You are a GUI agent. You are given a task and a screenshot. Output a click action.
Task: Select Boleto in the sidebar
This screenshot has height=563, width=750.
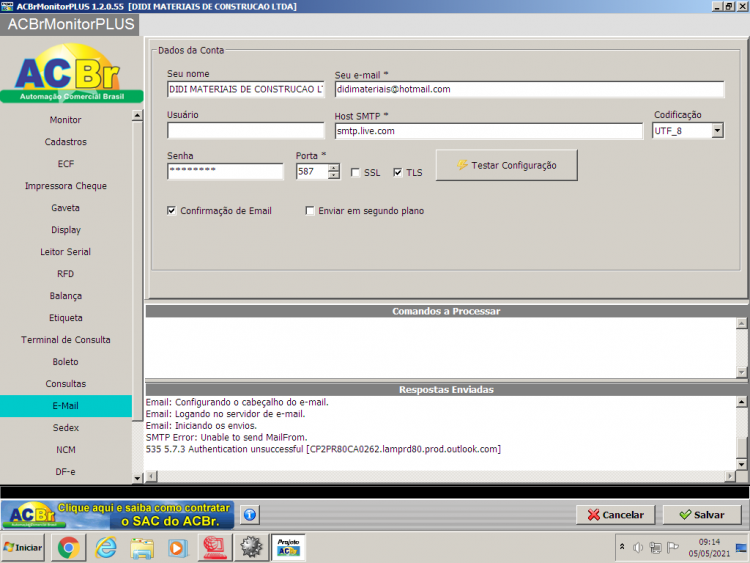66,362
